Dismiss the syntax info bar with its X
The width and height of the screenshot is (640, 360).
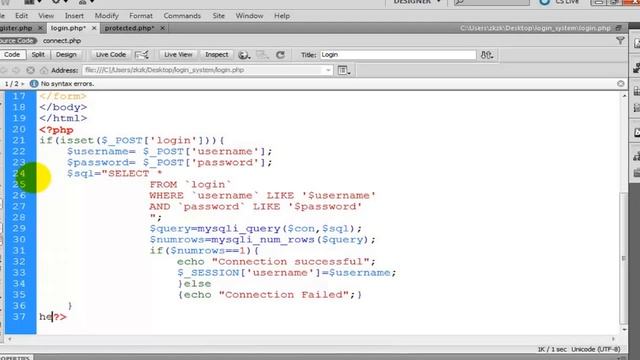(x=621, y=84)
